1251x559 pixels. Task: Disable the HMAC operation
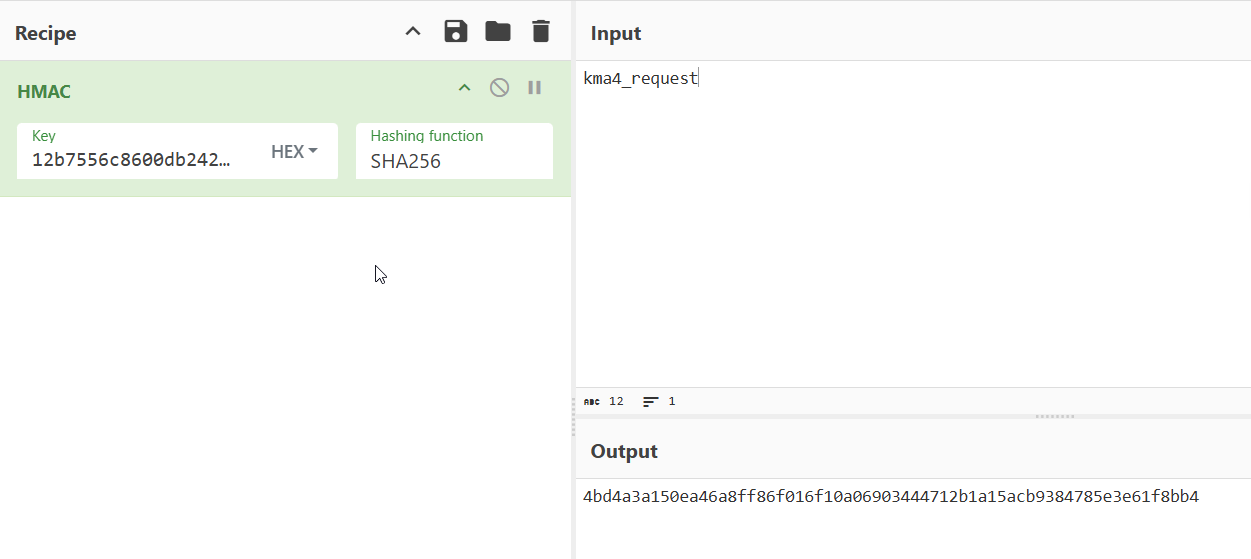(499, 88)
